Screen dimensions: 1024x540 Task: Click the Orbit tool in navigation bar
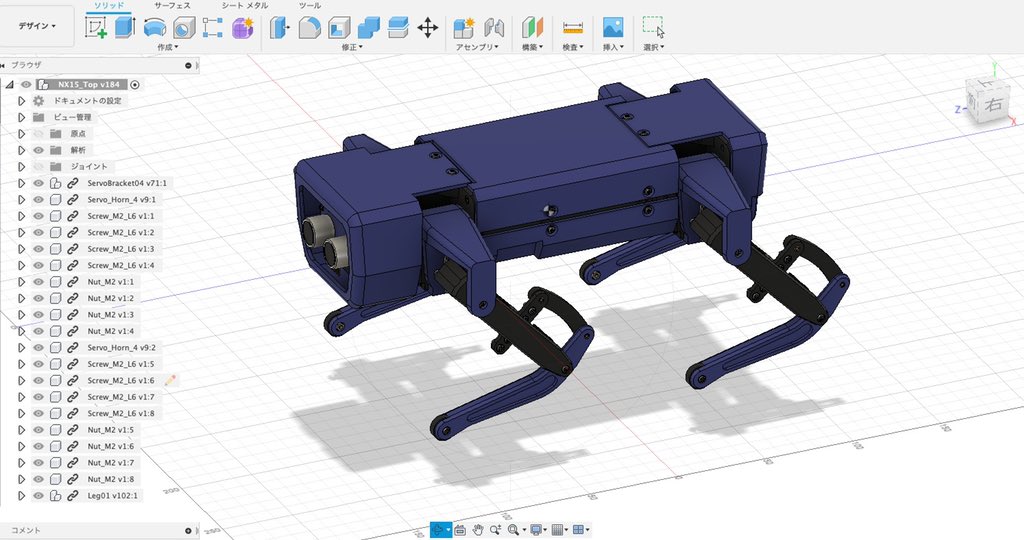pos(439,530)
